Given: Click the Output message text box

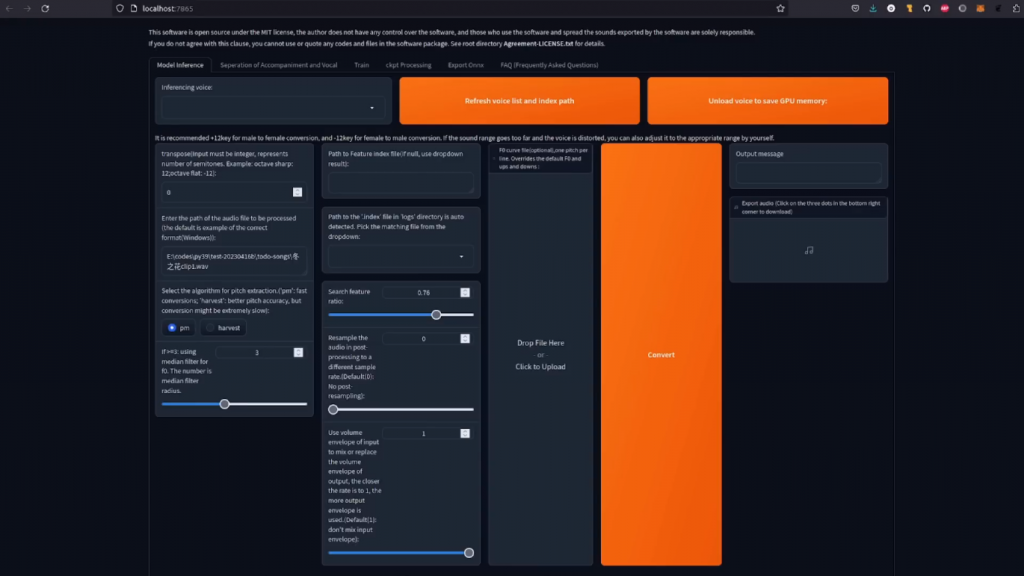Looking at the screenshot, I should pyautogui.click(x=808, y=173).
